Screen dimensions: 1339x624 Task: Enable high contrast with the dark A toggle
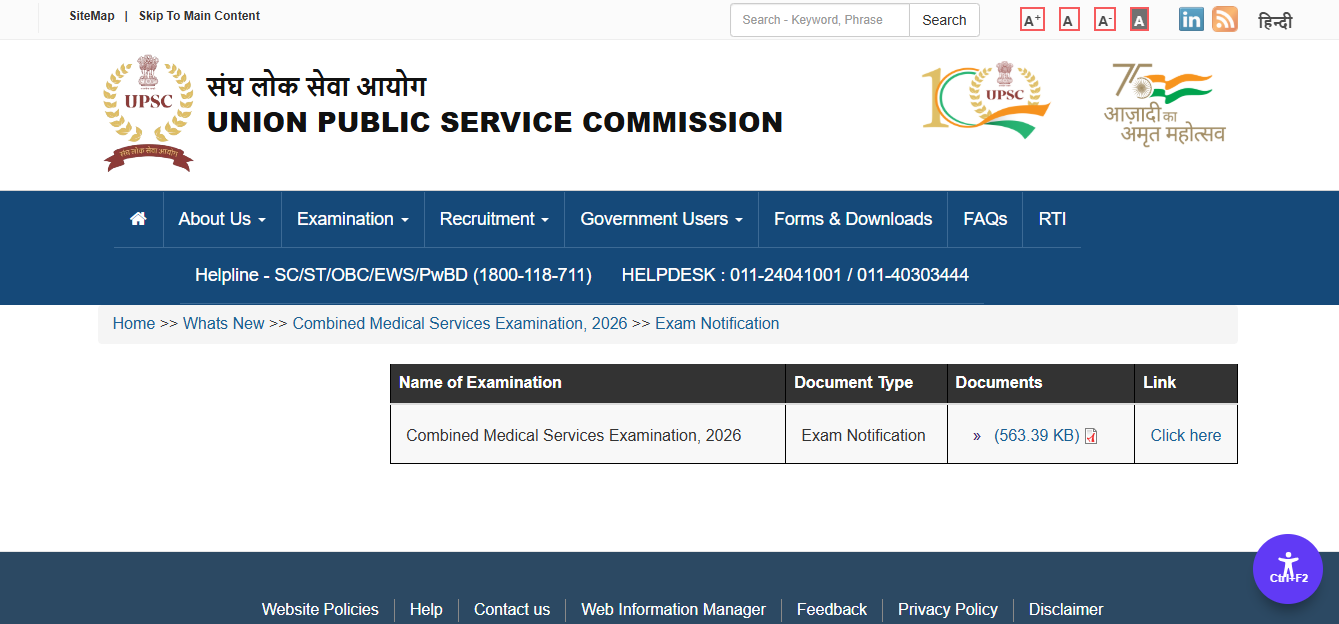[x=1139, y=18]
